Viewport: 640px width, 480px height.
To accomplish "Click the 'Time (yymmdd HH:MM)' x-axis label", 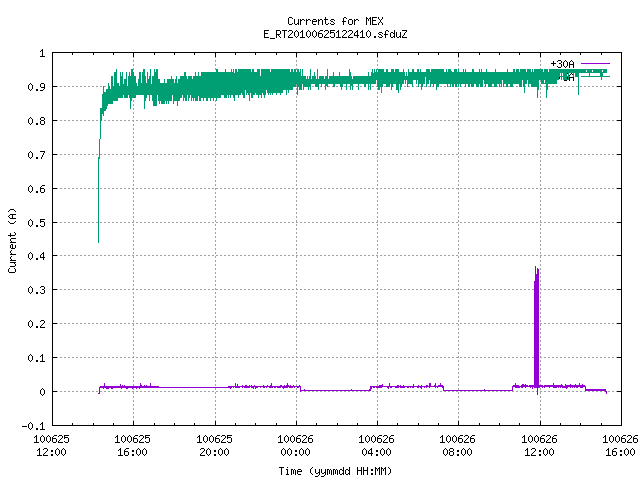I will click(x=335, y=471).
